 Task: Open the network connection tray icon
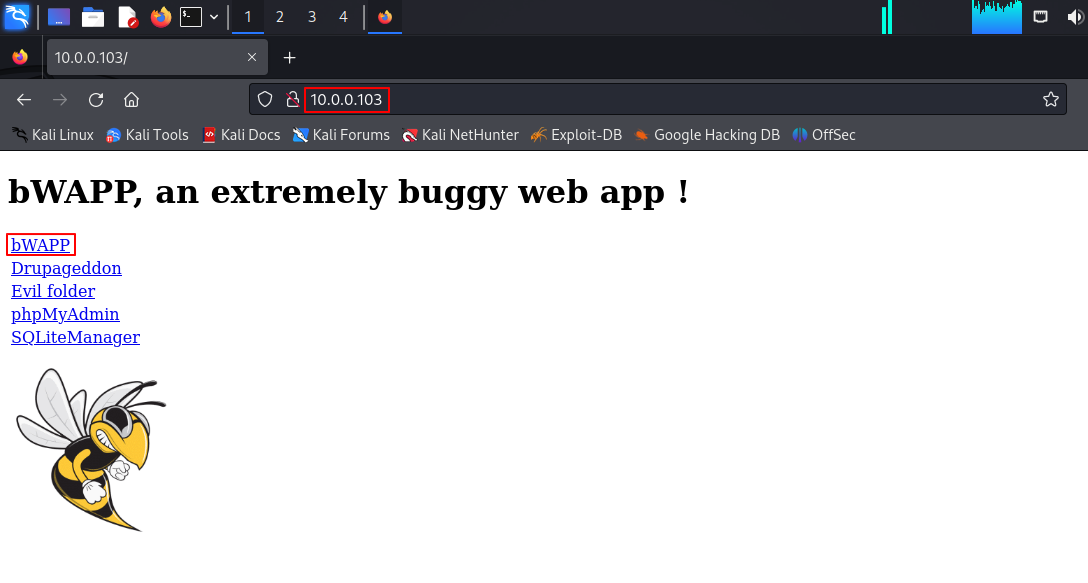pos(1040,17)
